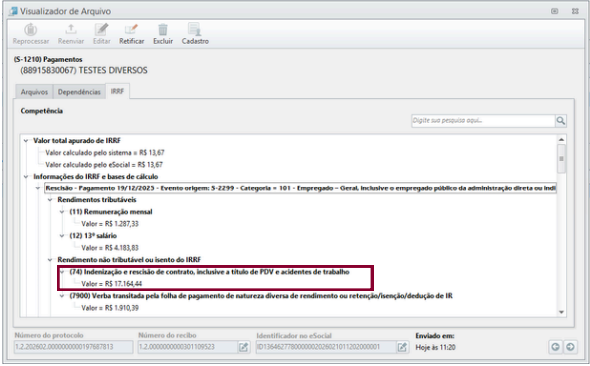The width and height of the screenshot is (590, 366).
Task: Switch to the Arquivos tab
Action: (x=34, y=92)
